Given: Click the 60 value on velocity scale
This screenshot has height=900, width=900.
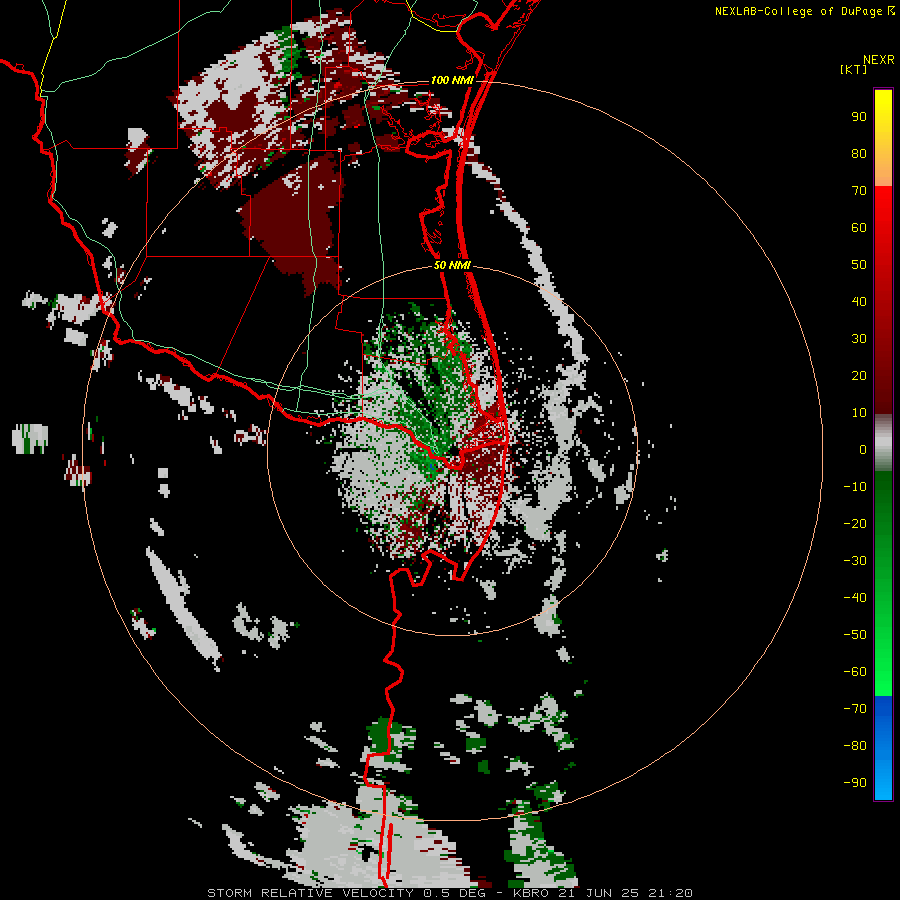Looking at the screenshot, I should point(859,227).
